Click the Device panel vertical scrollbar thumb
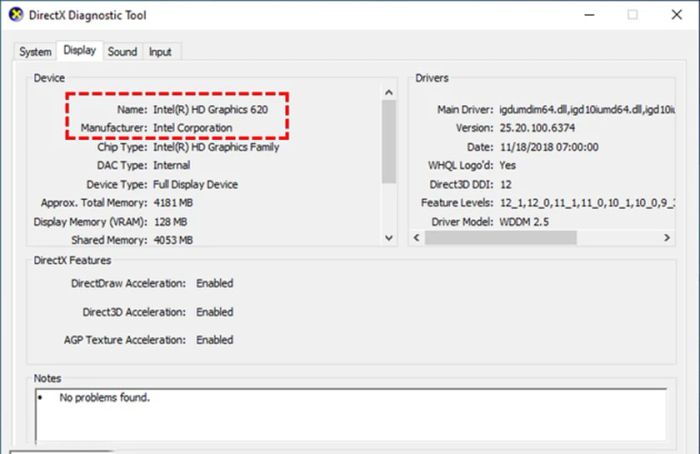This screenshot has height=454, width=700. tap(389, 142)
